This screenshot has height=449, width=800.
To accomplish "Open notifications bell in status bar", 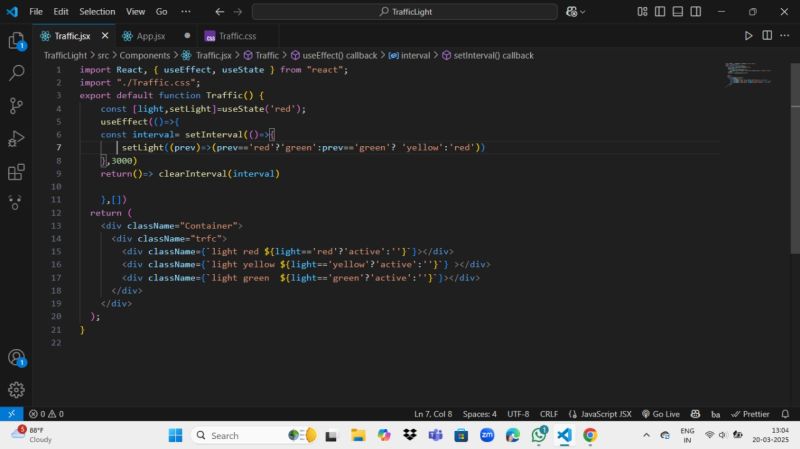I will point(785,414).
